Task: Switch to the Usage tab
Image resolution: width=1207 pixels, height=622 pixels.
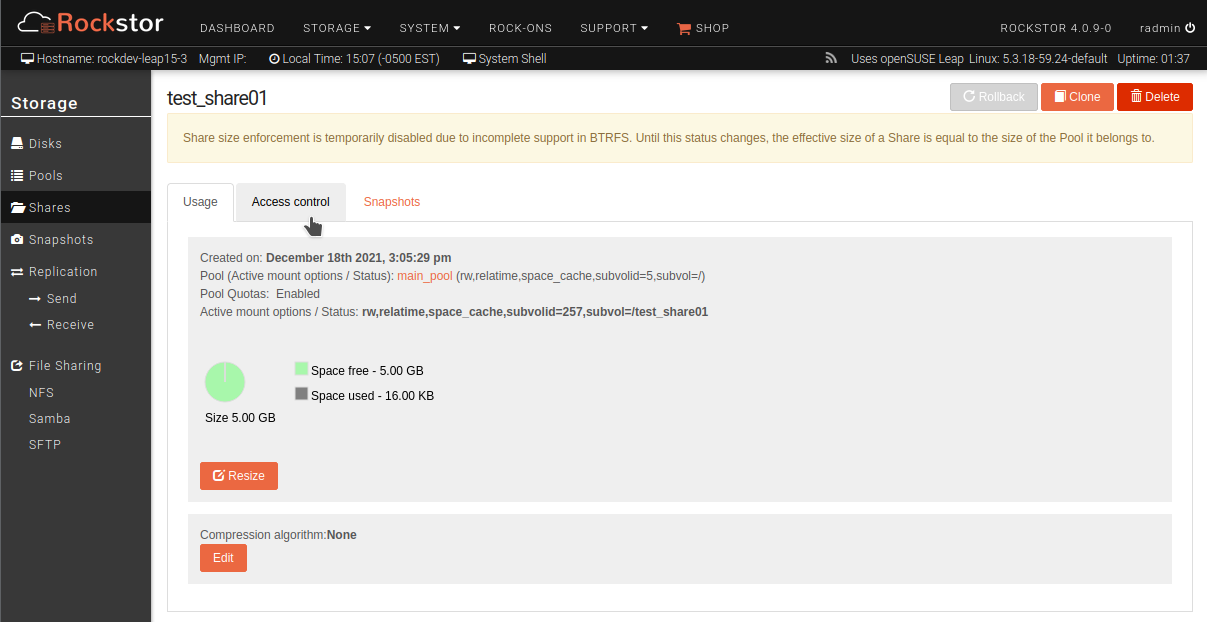Action: click(200, 202)
